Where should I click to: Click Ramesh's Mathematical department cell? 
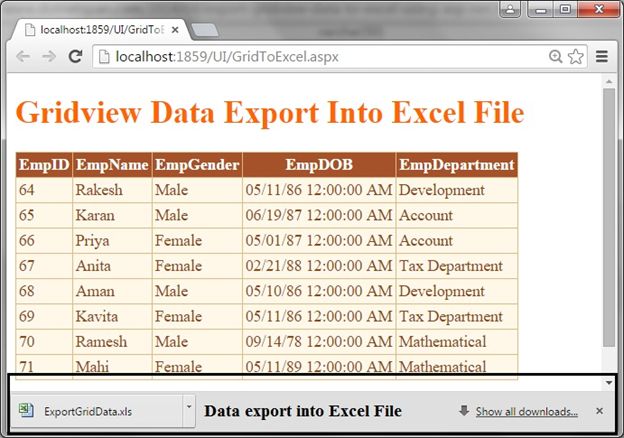click(457, 342)
